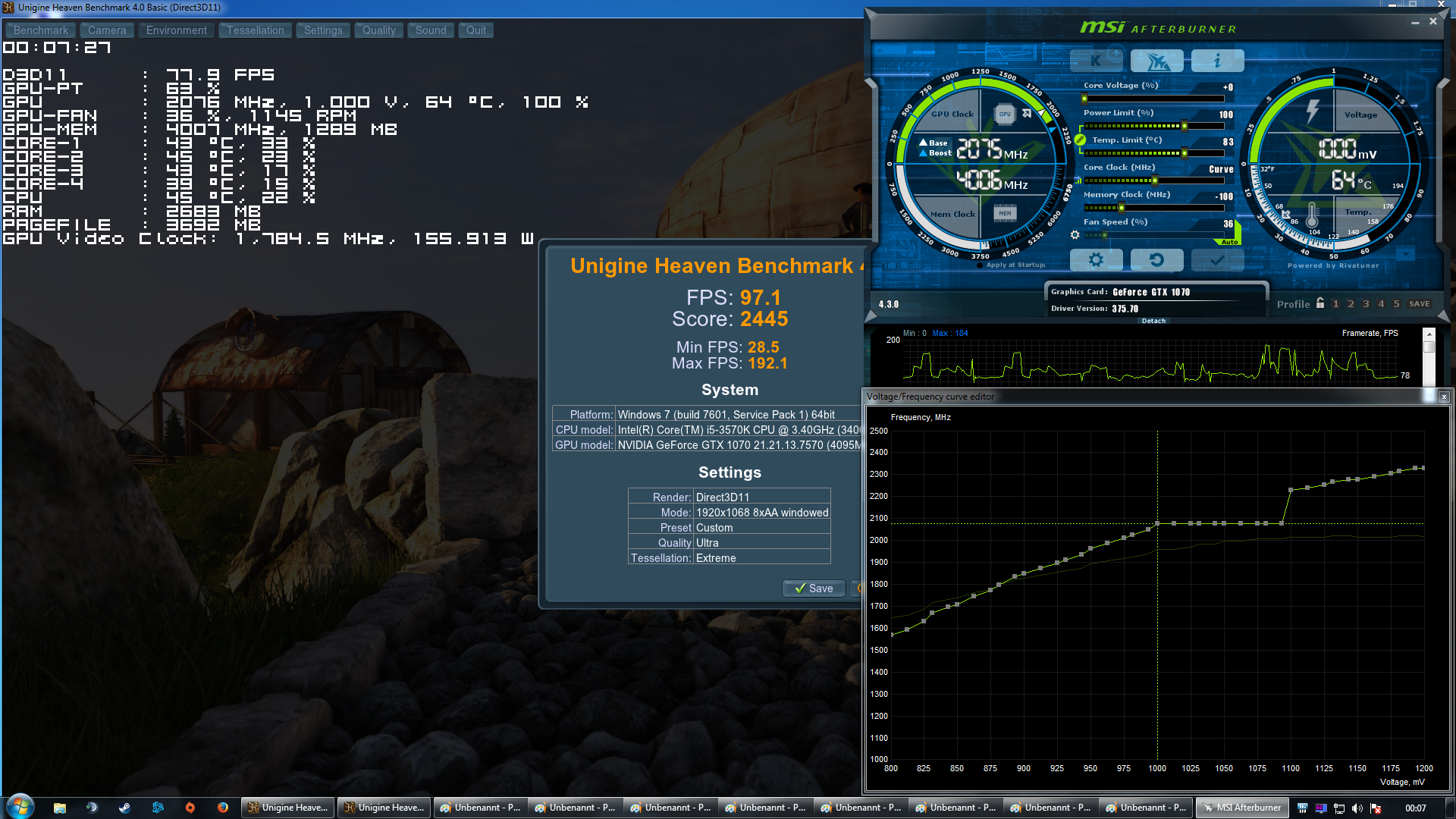This screenshot has width=1456, height=819.
Task: Toggle fan speed Auto mode
Action: pyautogui.click(x=1230, y=242)
